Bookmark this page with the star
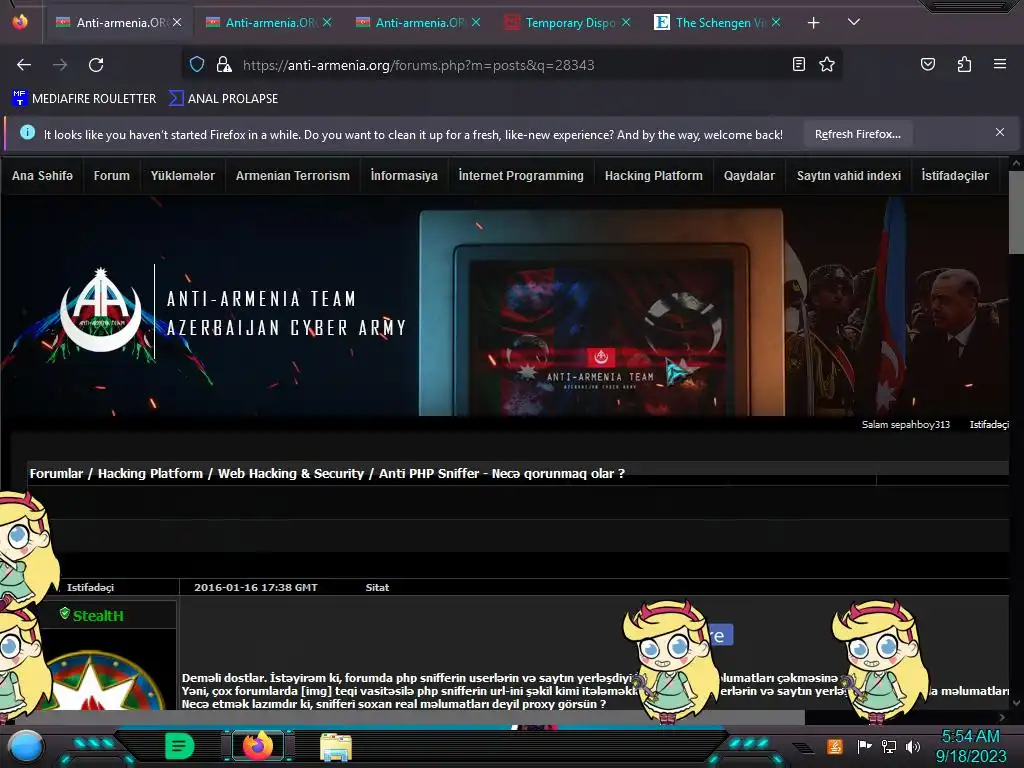The image size is (1024, 768). coord(827,64)
